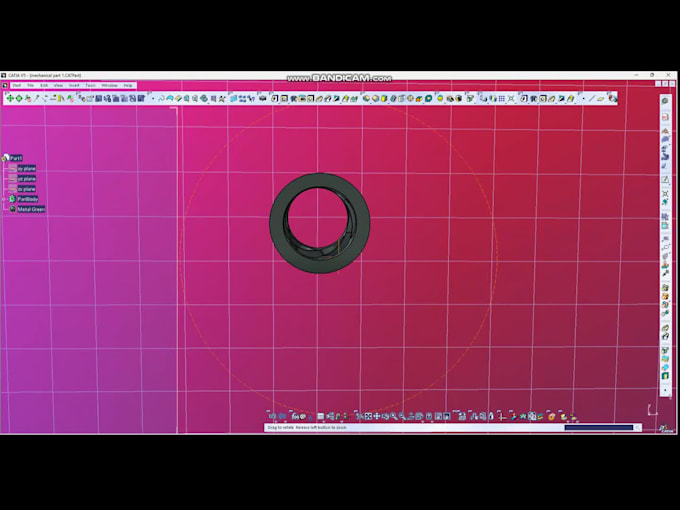
Task: Click the green sphere icon atop right toolbar
Action: 665,101
